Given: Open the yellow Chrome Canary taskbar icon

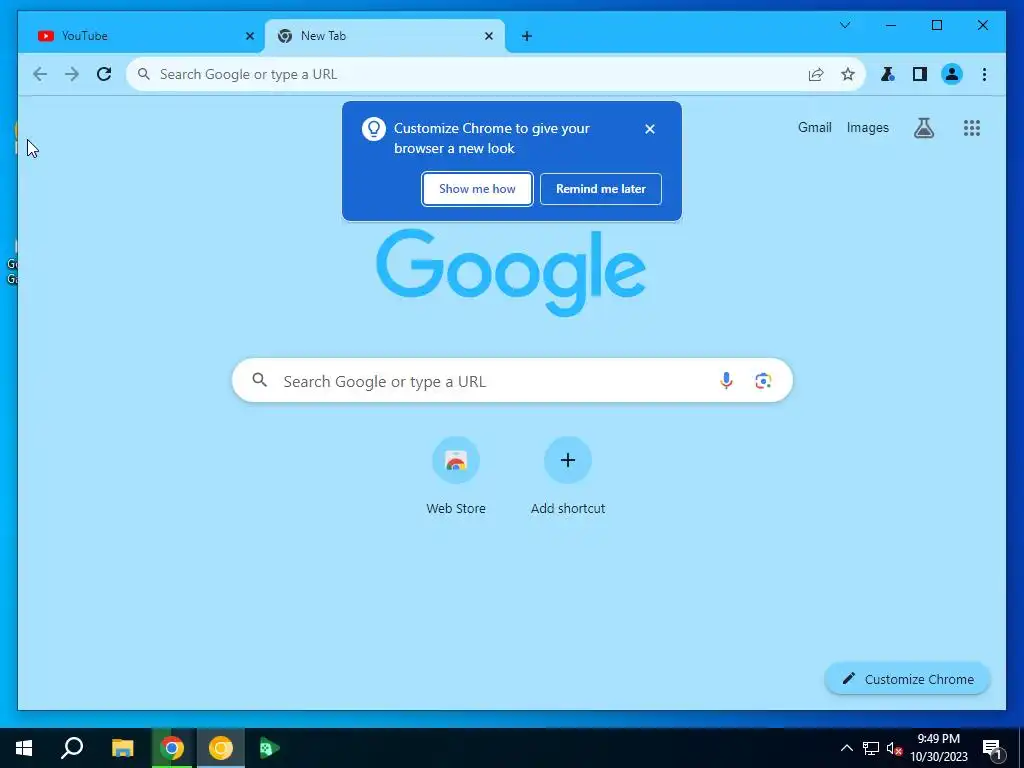Looking at the screenshot, I should coord(221,748).
